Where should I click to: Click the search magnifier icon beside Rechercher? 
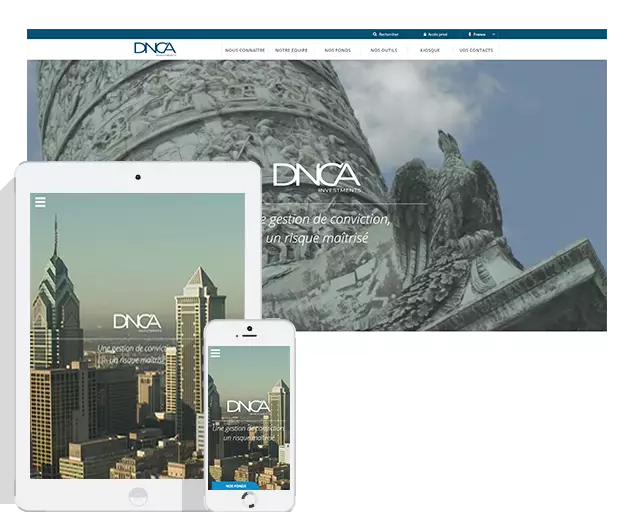[375, 34]
